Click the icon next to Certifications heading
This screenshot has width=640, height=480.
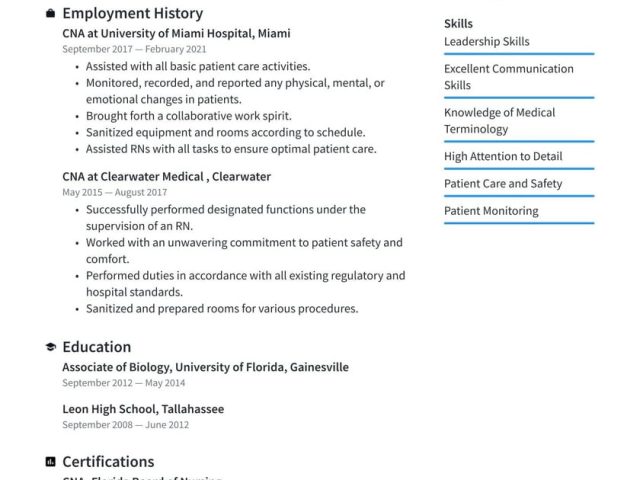coord(50,462)
